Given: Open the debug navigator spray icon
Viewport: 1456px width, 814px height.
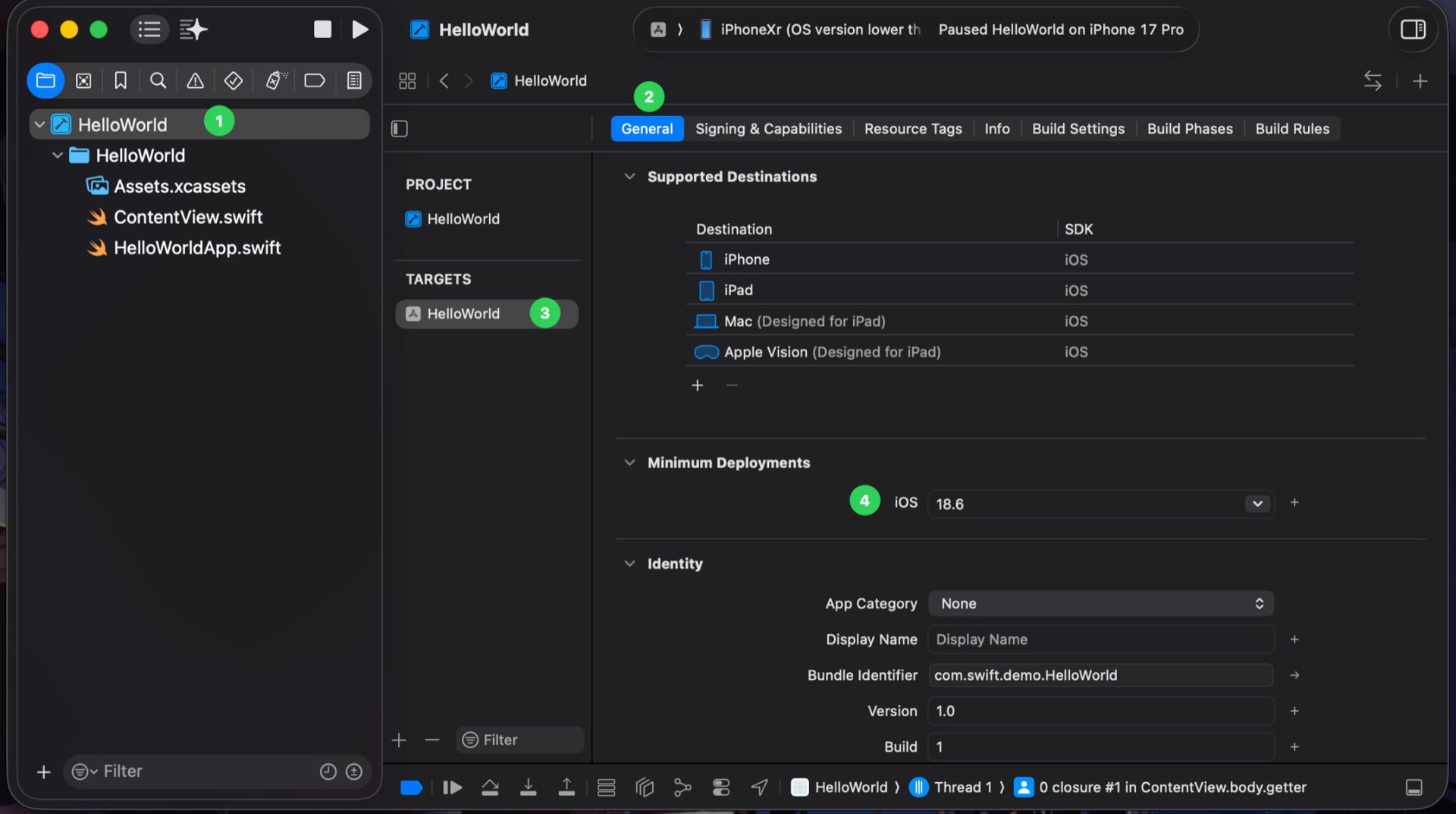Looking at the screenshot, I should tap(275, 81).
